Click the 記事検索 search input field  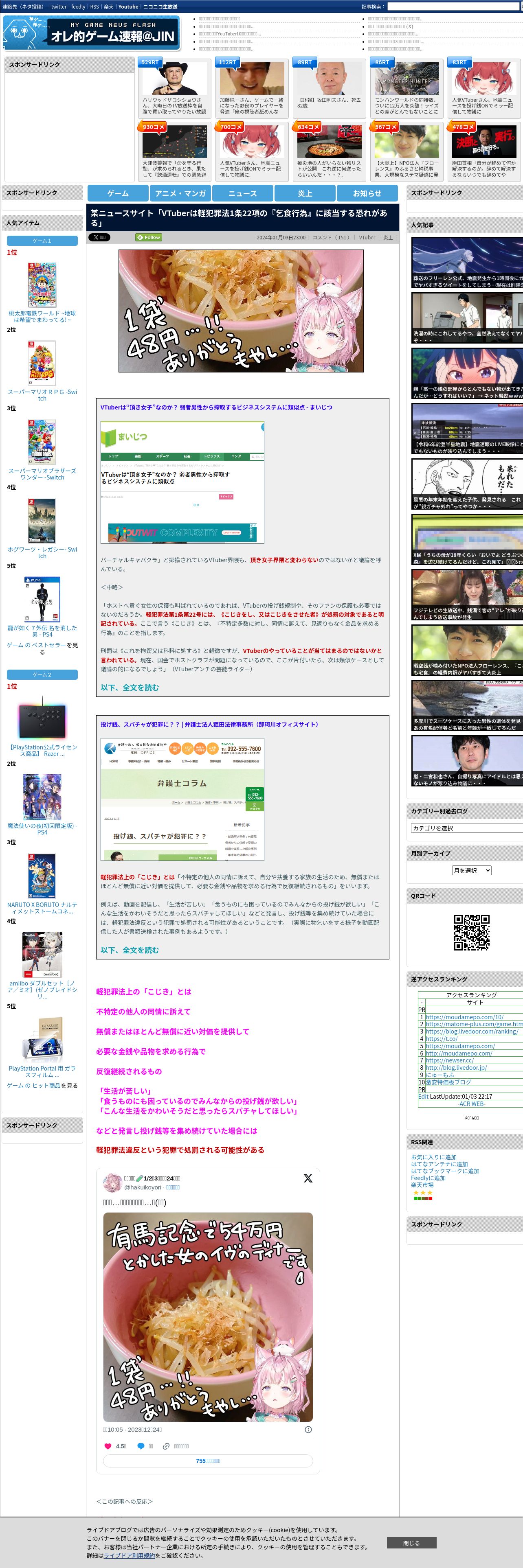point(453,7)
